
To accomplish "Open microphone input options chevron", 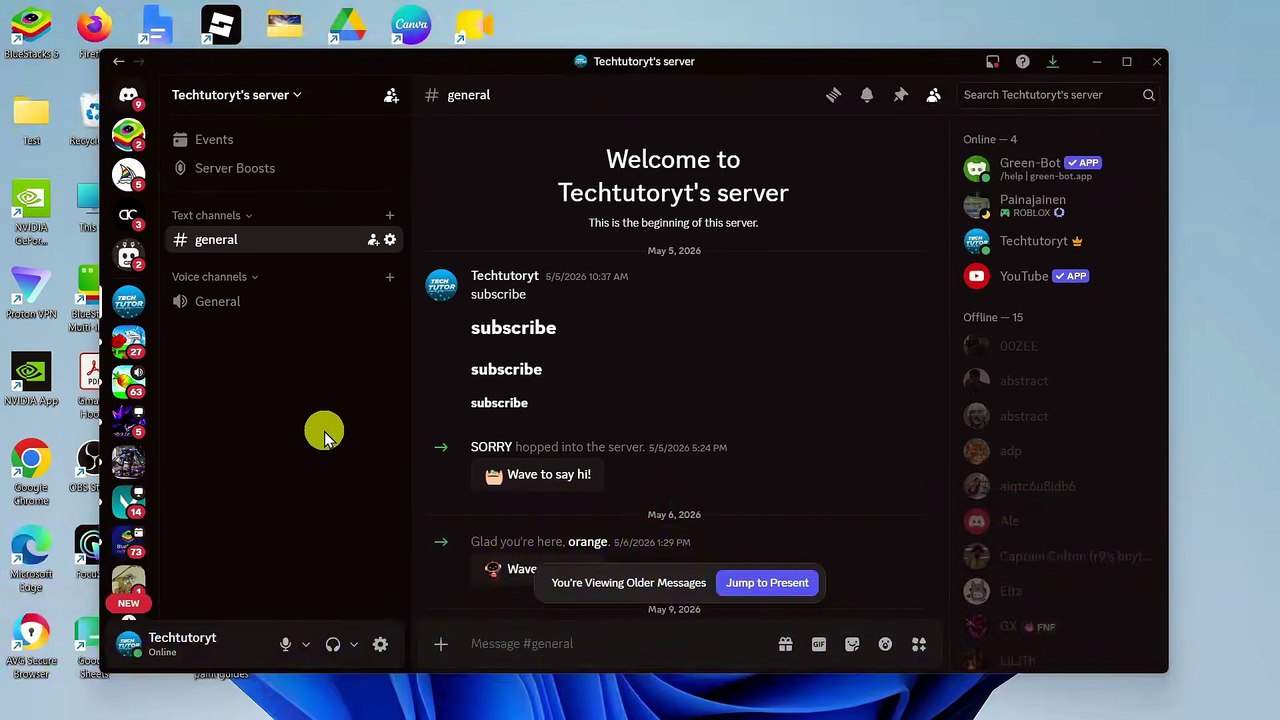I will coord(306,645).
